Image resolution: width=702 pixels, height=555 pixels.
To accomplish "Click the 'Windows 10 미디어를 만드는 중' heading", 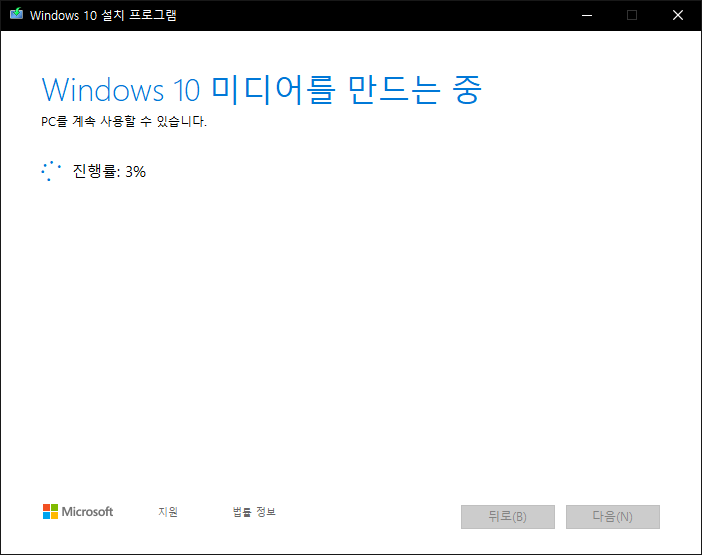I will pyautogui.click(x=262, y=90).
